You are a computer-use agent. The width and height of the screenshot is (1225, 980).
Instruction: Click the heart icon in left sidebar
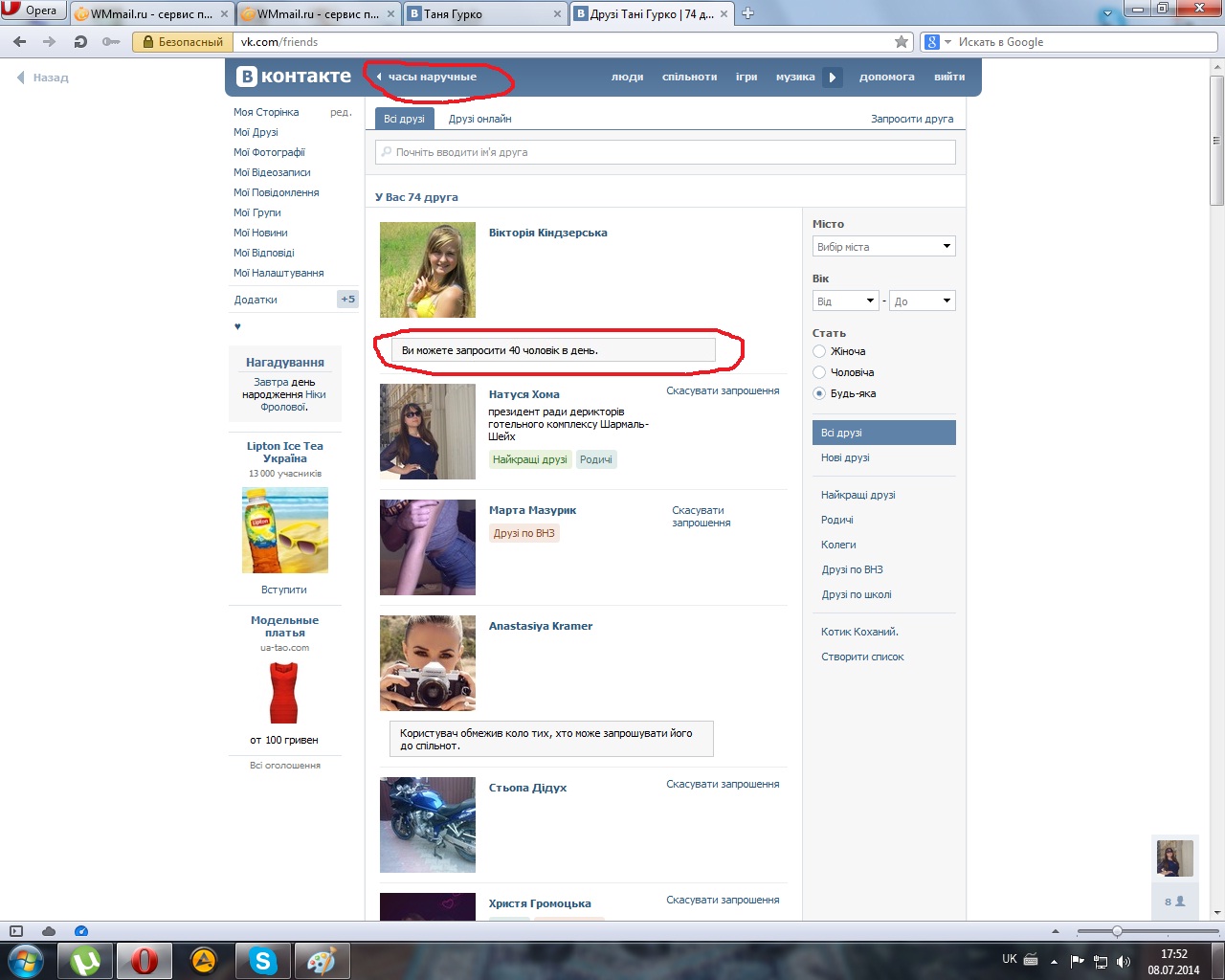[237, 326]
